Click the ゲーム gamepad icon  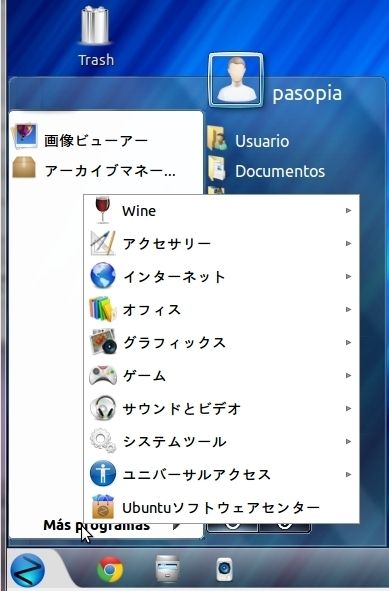(103, 375)
